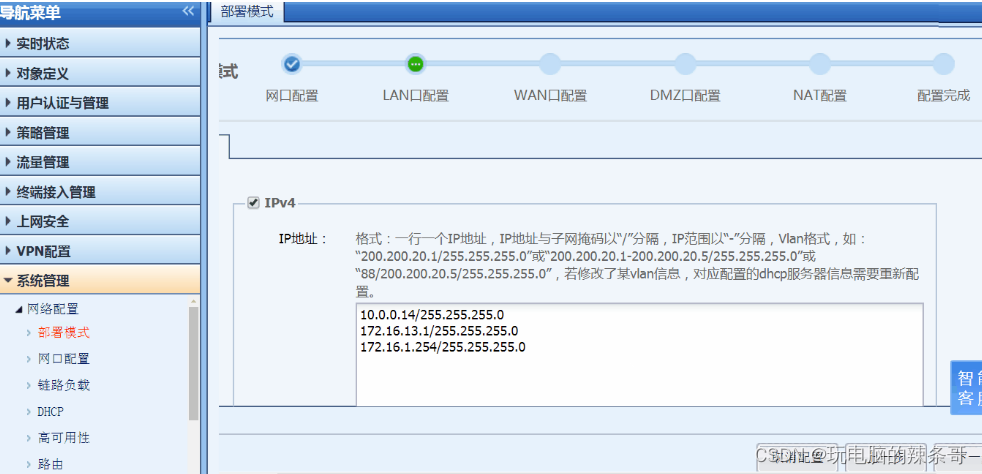Expand the 实时状态 menu section
The height and width of the screenshot is (474, 982).
pyautogui.click(x=100, y=43)
